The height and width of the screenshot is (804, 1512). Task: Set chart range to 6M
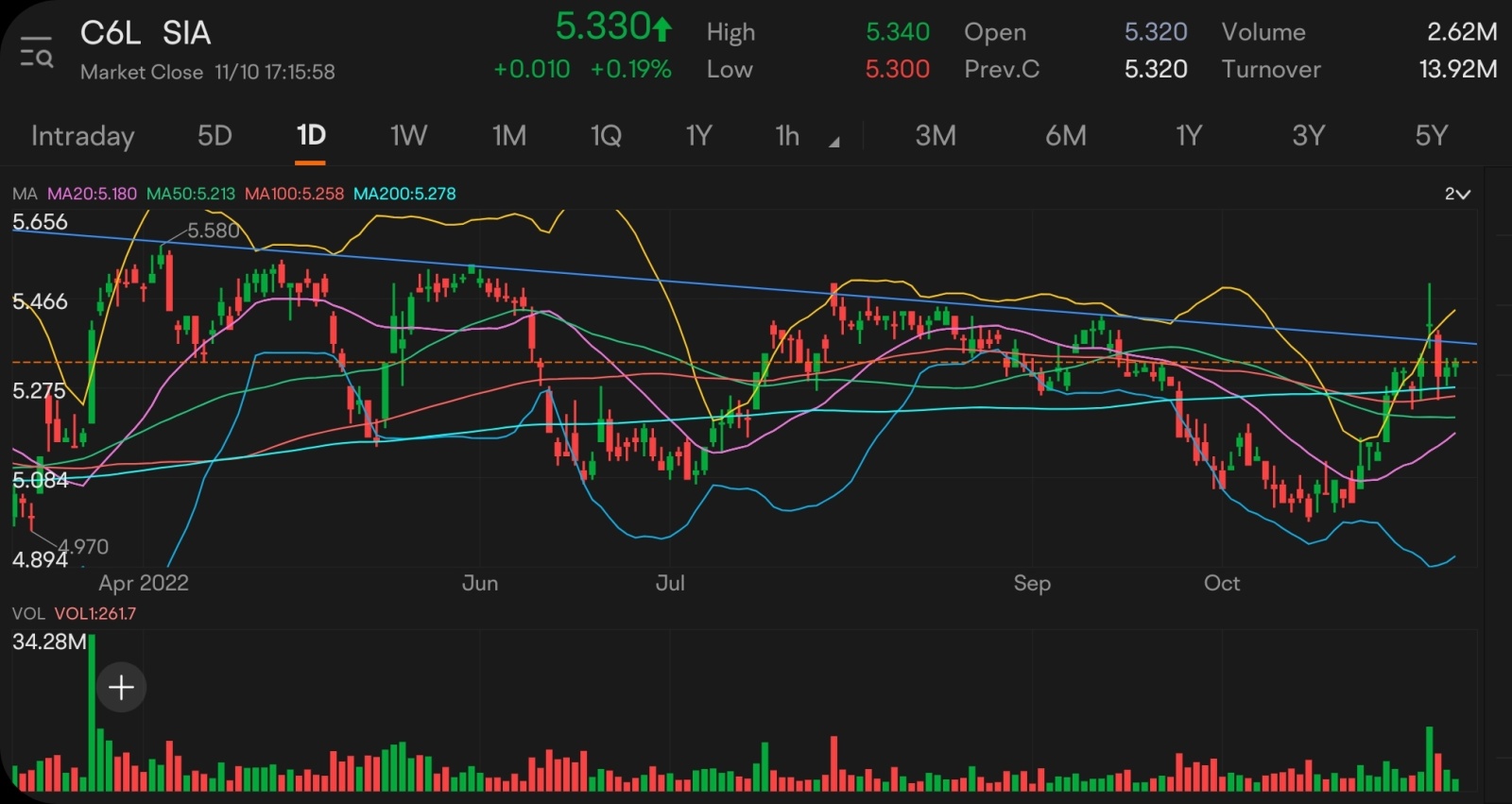click(x=1065, y=136)
